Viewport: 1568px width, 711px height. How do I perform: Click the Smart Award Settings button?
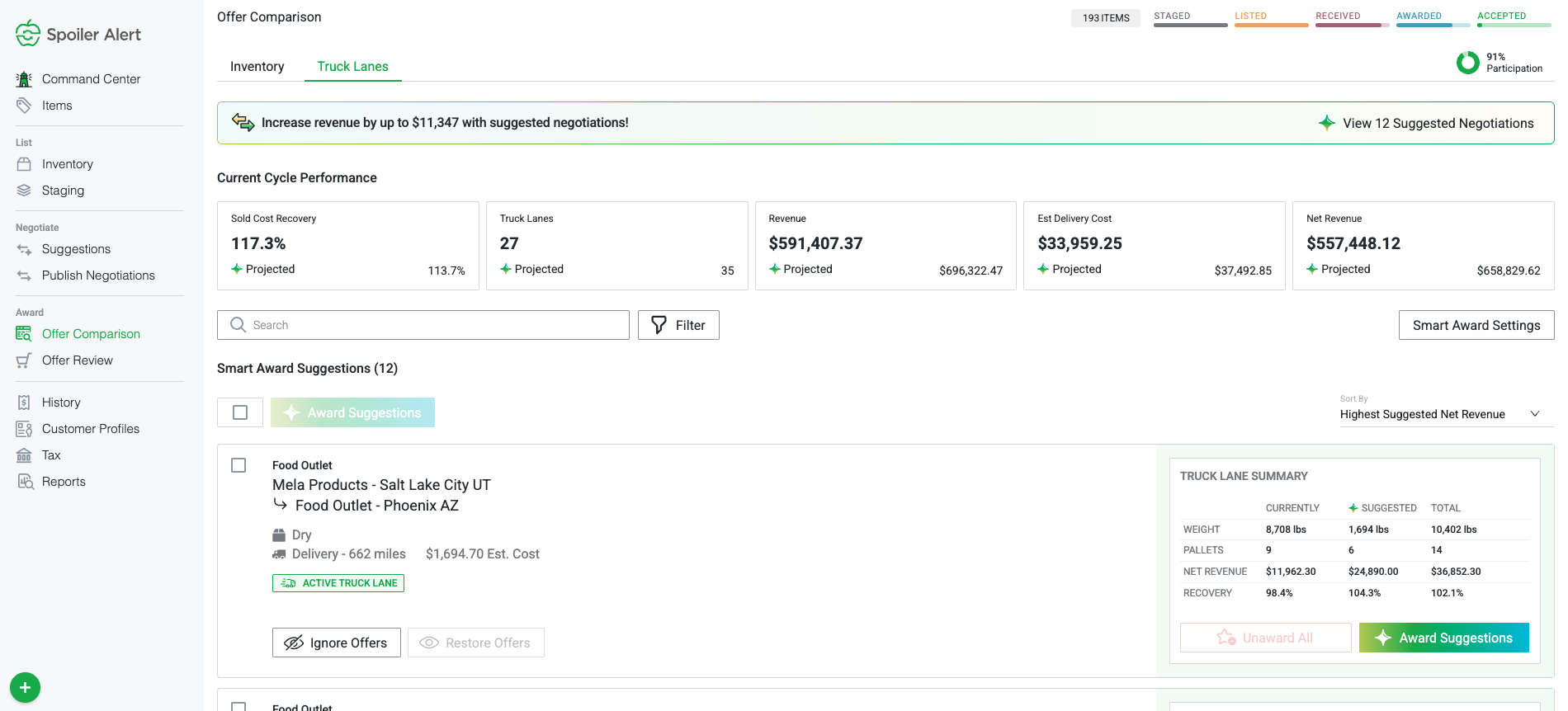(x=1476, y=325)
